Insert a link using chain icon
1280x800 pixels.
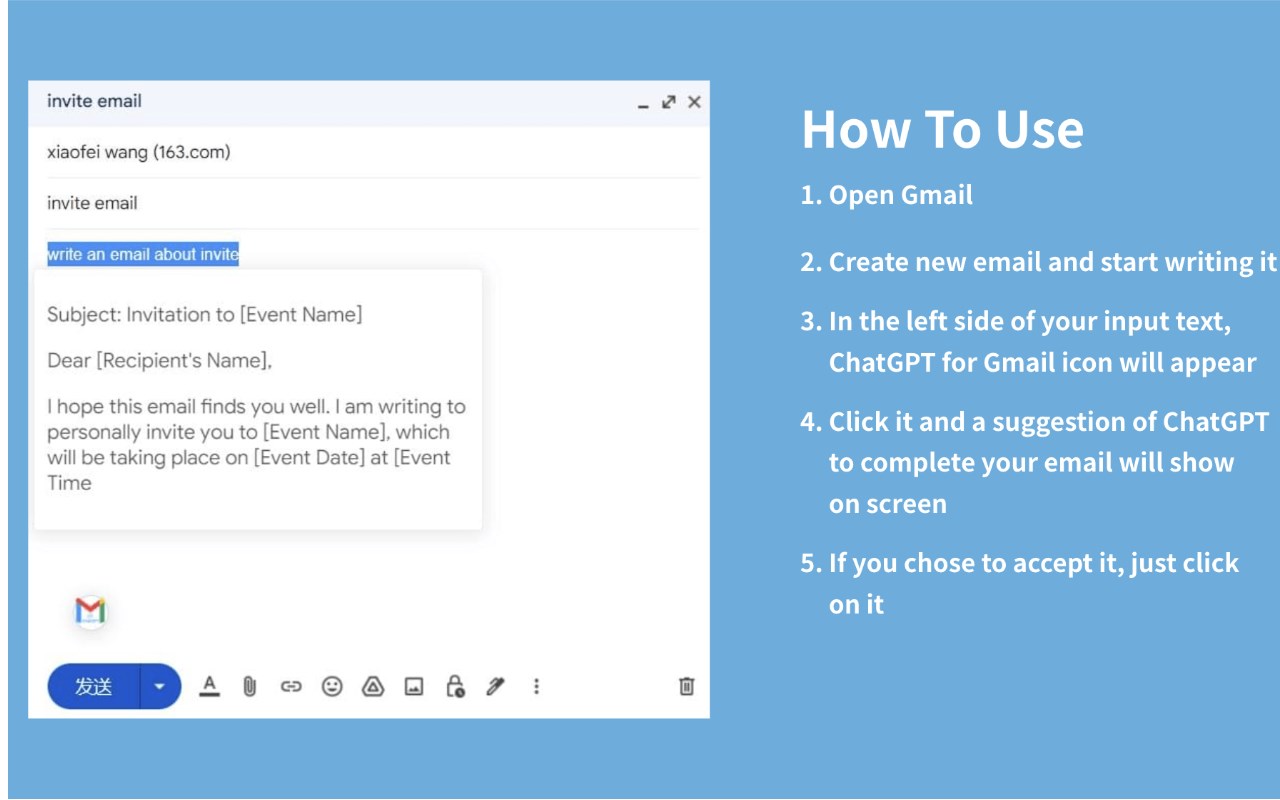pos(291,686)
